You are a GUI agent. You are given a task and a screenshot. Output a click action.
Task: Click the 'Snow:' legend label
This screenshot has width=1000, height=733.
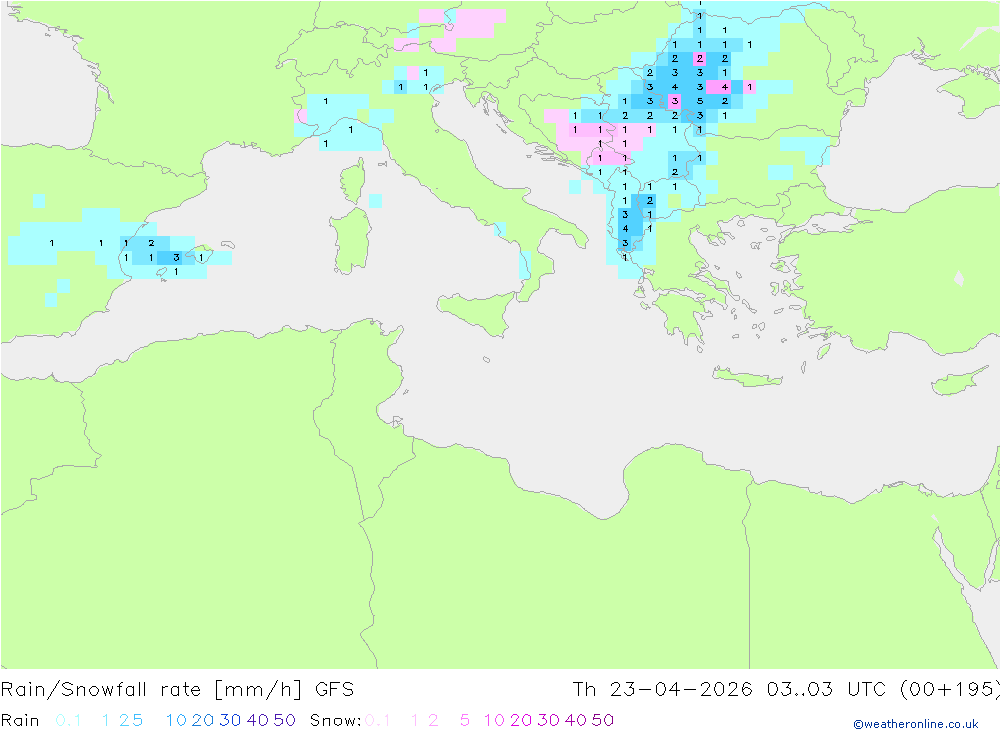(x=335, y=720)
